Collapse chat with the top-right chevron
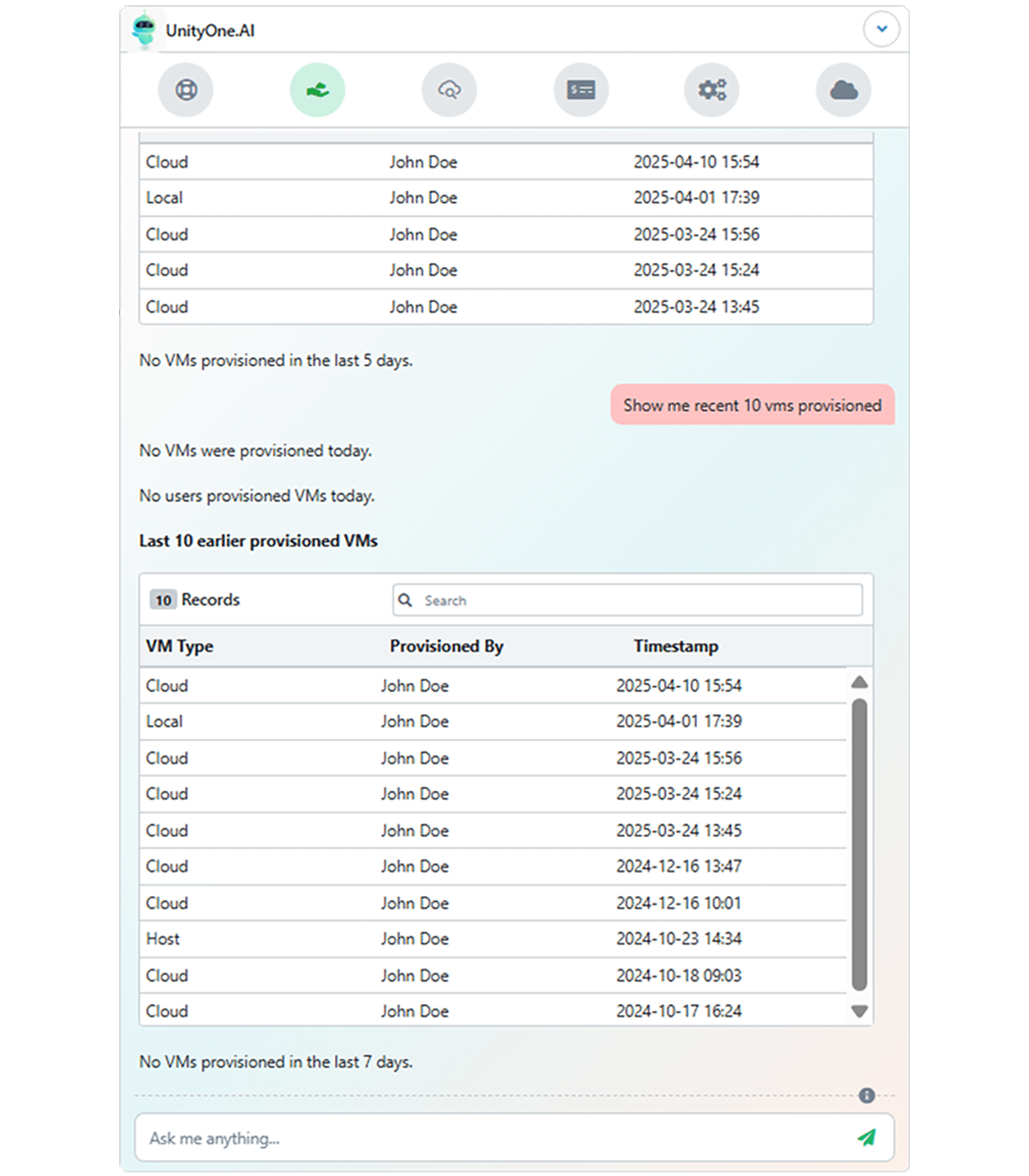This screenshot has height=1176, width=1029. tap(881, 29)
